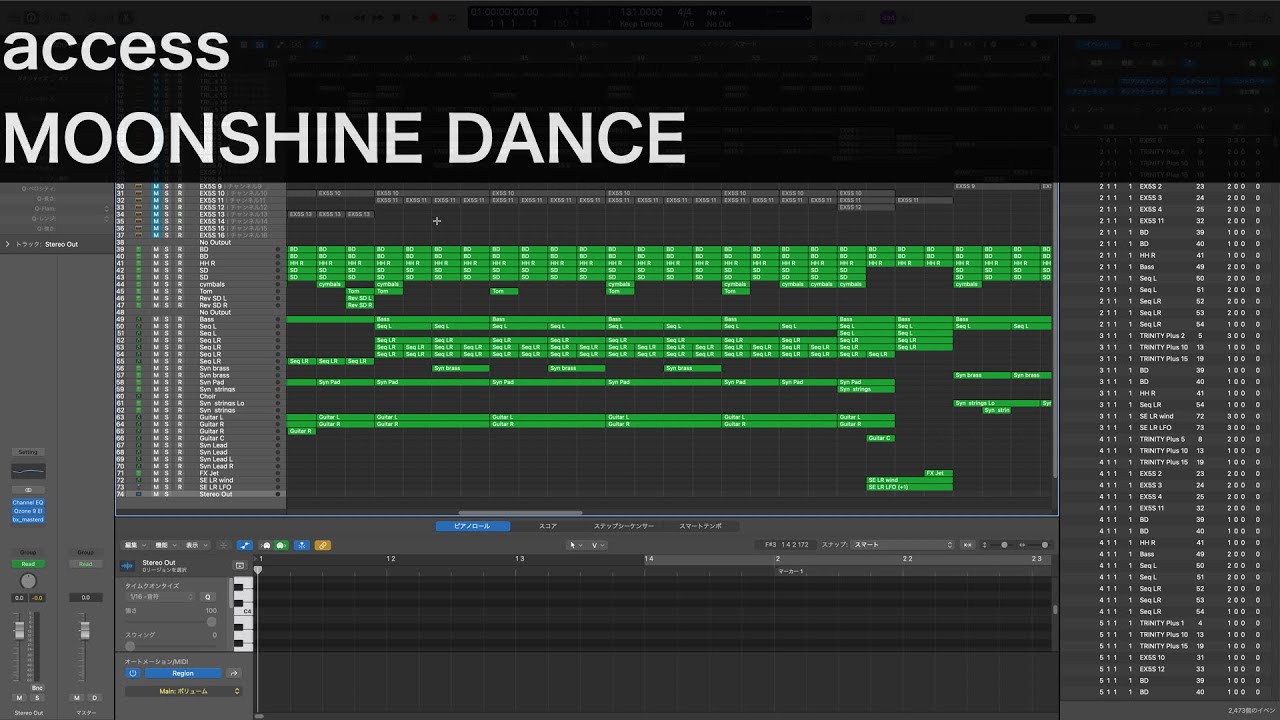Toggle the yellow link icon in piano roll
Image resolution: width=1280 pixels, height=720 pixels.
(x=323, y=545)
